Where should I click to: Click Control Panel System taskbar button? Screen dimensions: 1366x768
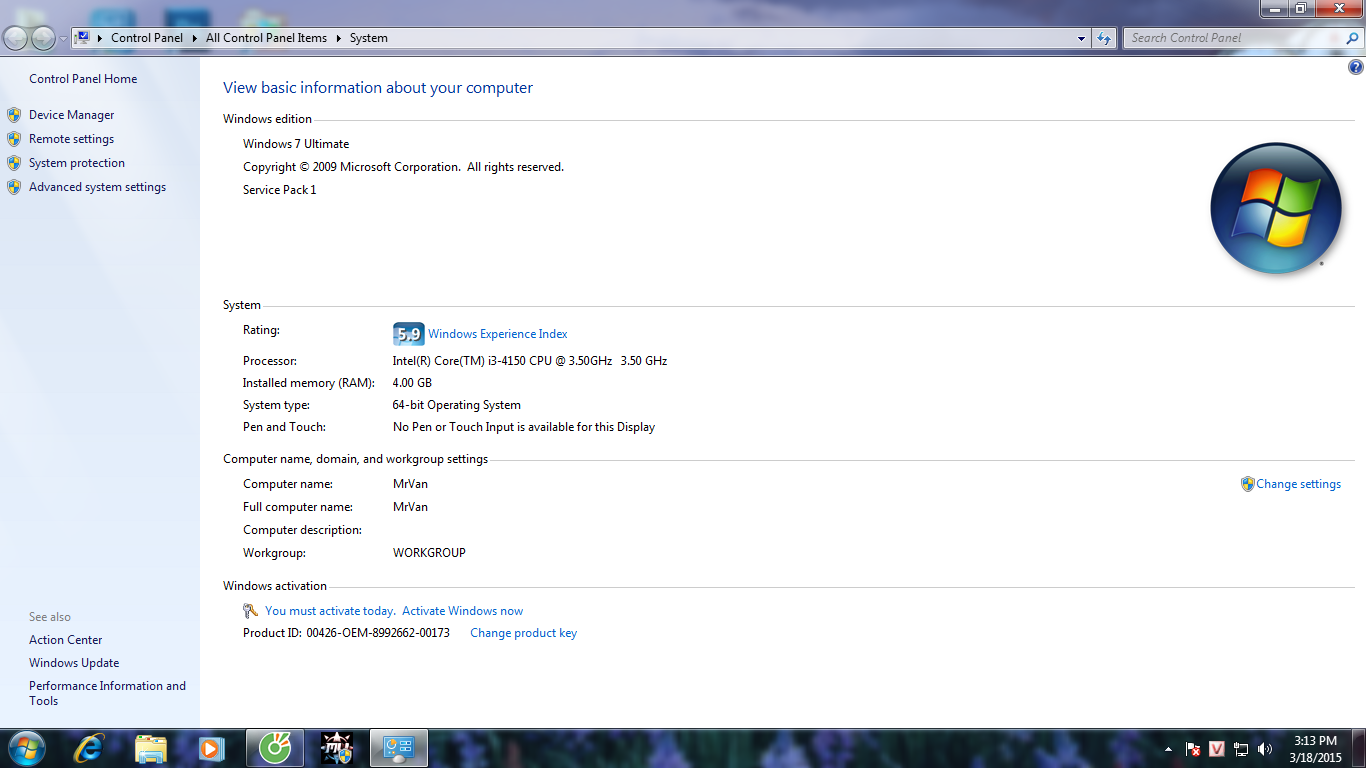[x=399, y=748]
